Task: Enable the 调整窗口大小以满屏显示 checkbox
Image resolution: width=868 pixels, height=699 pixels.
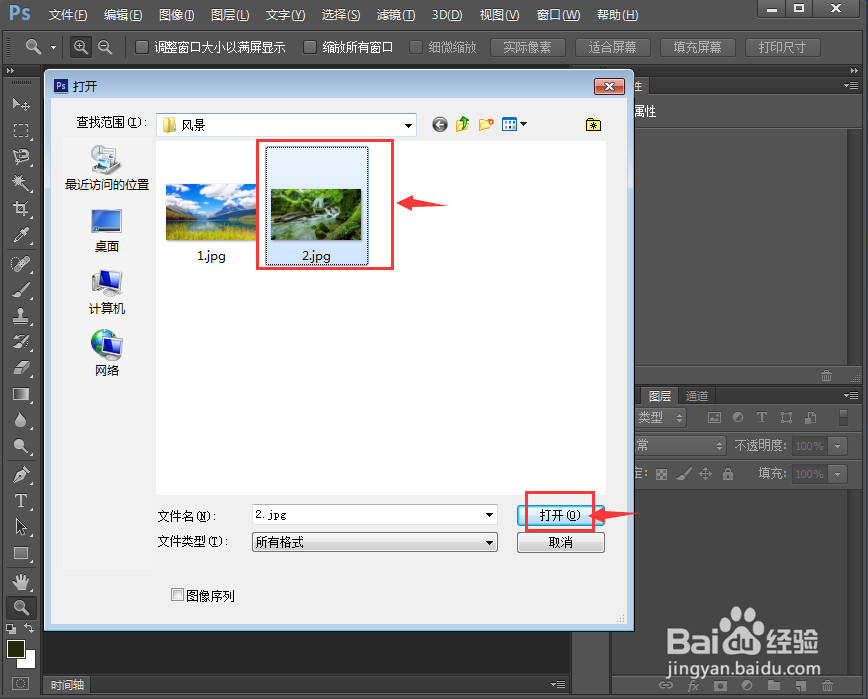Action: click(x=141, y=46)
